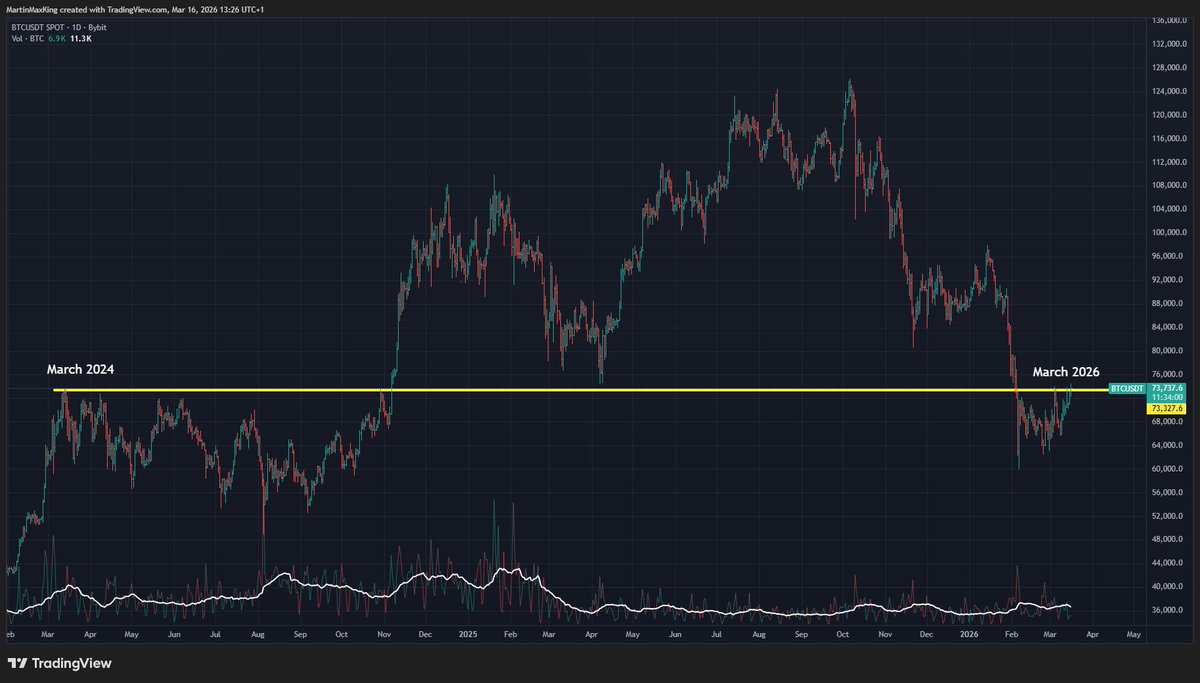The height and width of the screenshot is (683, 1200).
Task: Click the 40,000.0 price axis label
Action: 1169,586
